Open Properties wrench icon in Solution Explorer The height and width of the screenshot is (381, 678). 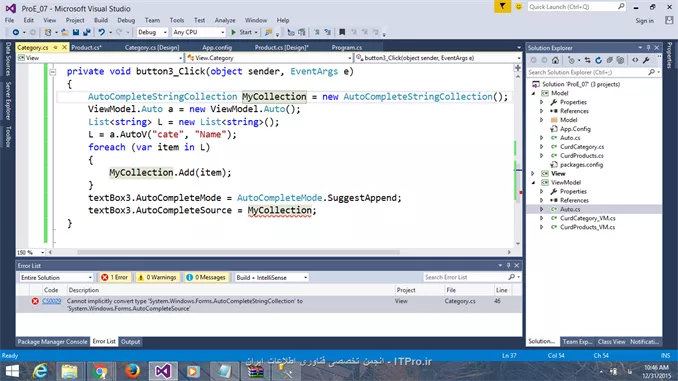[646, 61]
